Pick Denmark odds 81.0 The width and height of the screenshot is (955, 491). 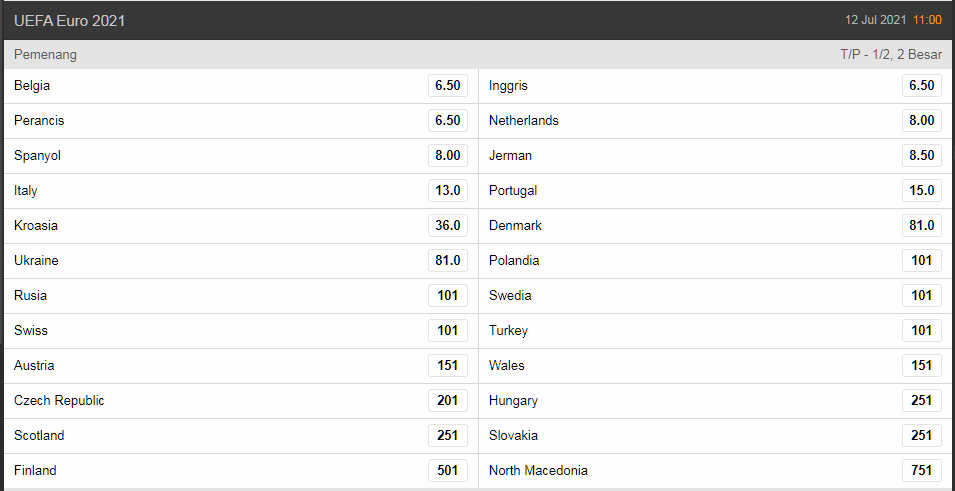921,226
